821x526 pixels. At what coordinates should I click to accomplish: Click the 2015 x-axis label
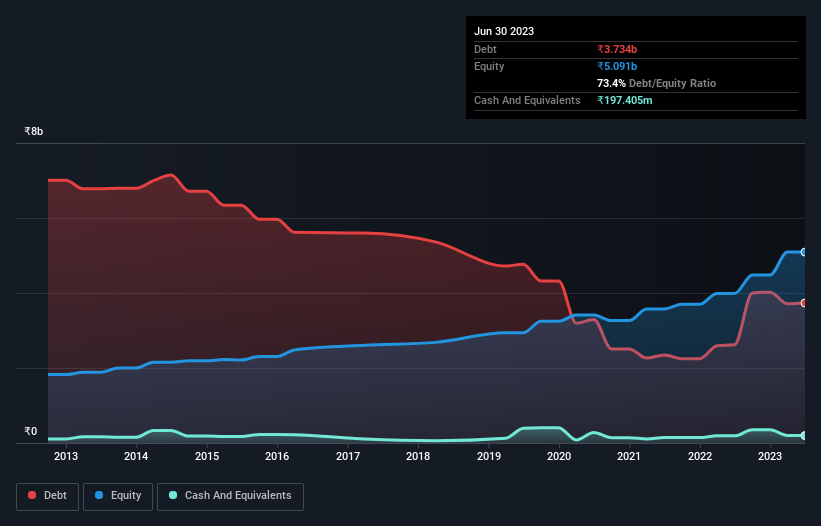207,456
